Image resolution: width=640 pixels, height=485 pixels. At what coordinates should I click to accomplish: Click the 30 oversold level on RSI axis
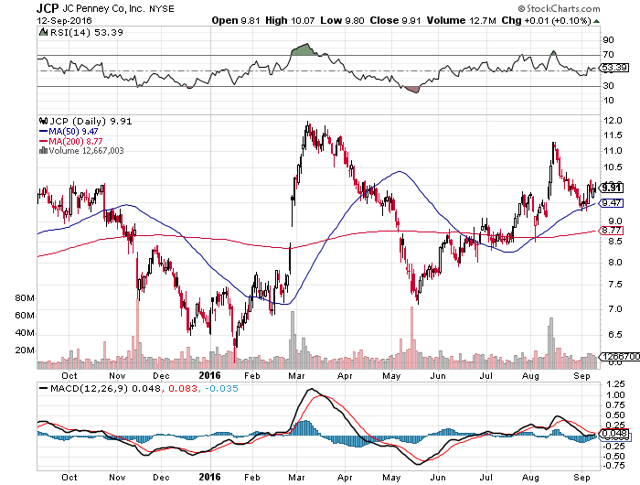pyautogui.click(x=608, y=85)
